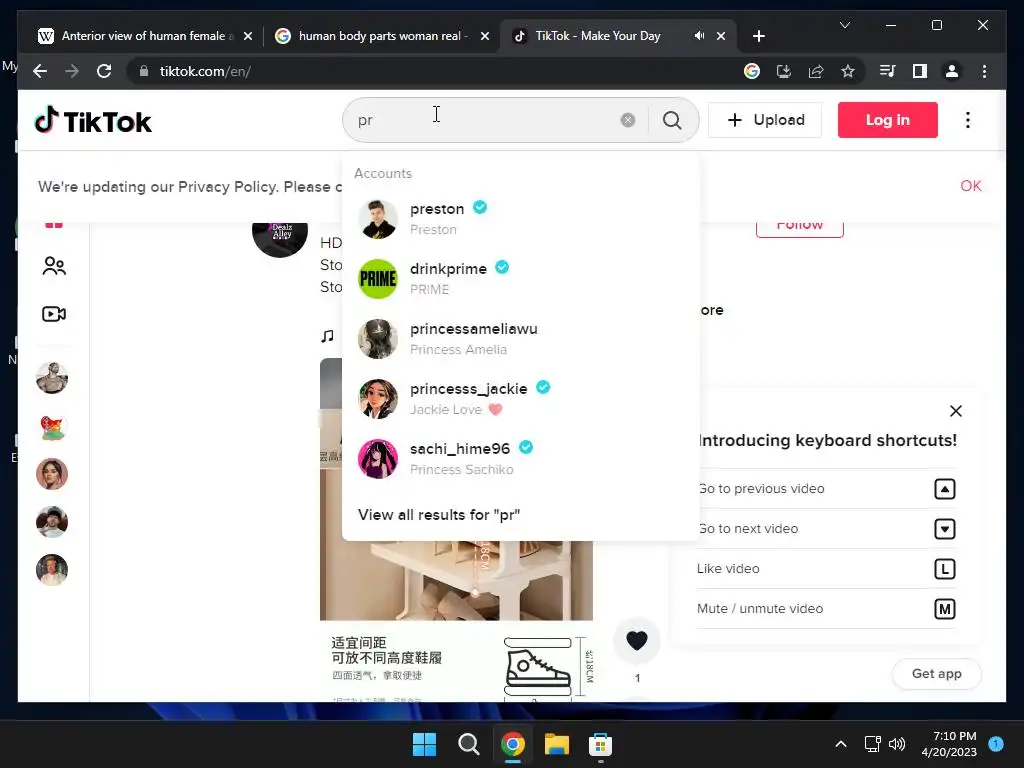This screenshot has width=1024, height=768.
Task: Open Microsoft Store from taskbar
Action: pyautogui.click(x=600, y=744)
